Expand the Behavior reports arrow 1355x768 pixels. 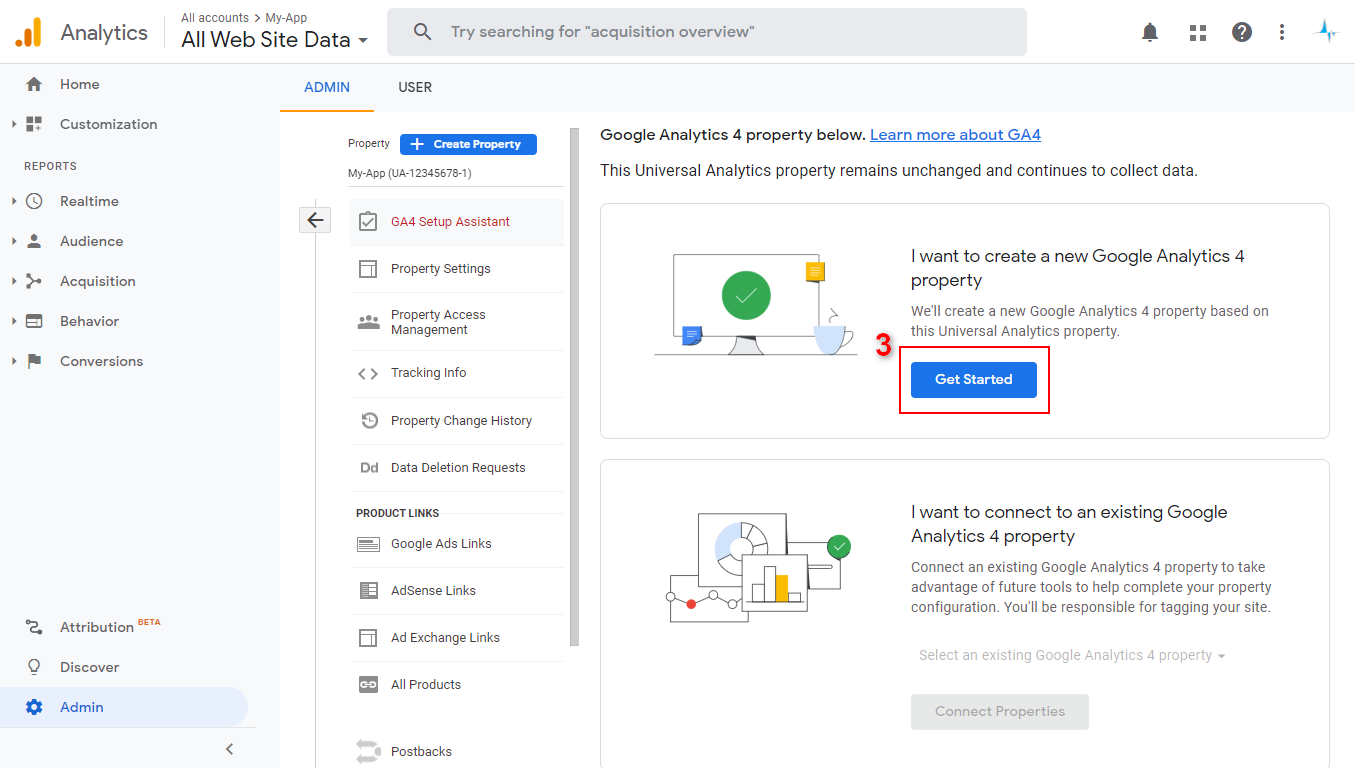pyautogui.click(x=14, y=321)
